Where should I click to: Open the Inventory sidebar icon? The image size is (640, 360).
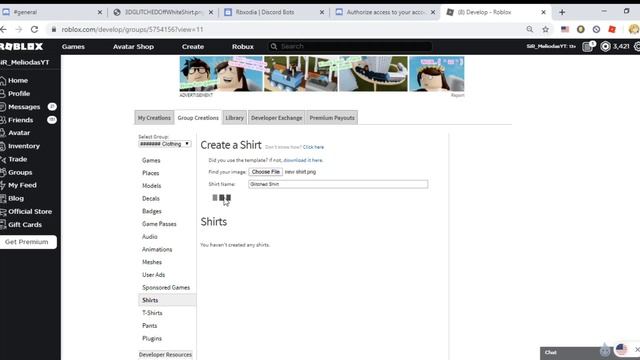point(3,146)
